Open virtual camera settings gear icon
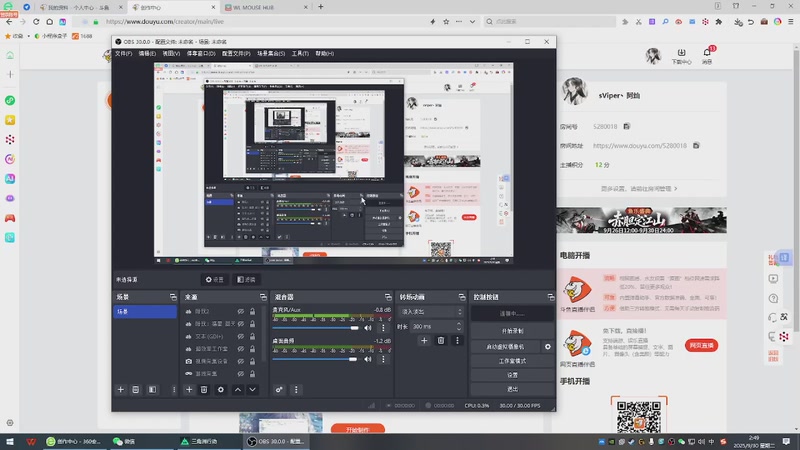This screenshot has height=450, width=800. (x=547, y=346)
